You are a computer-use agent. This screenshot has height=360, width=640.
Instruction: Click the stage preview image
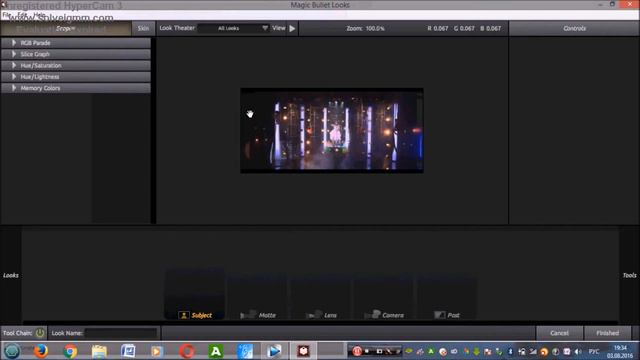click(x=332, y=131)
